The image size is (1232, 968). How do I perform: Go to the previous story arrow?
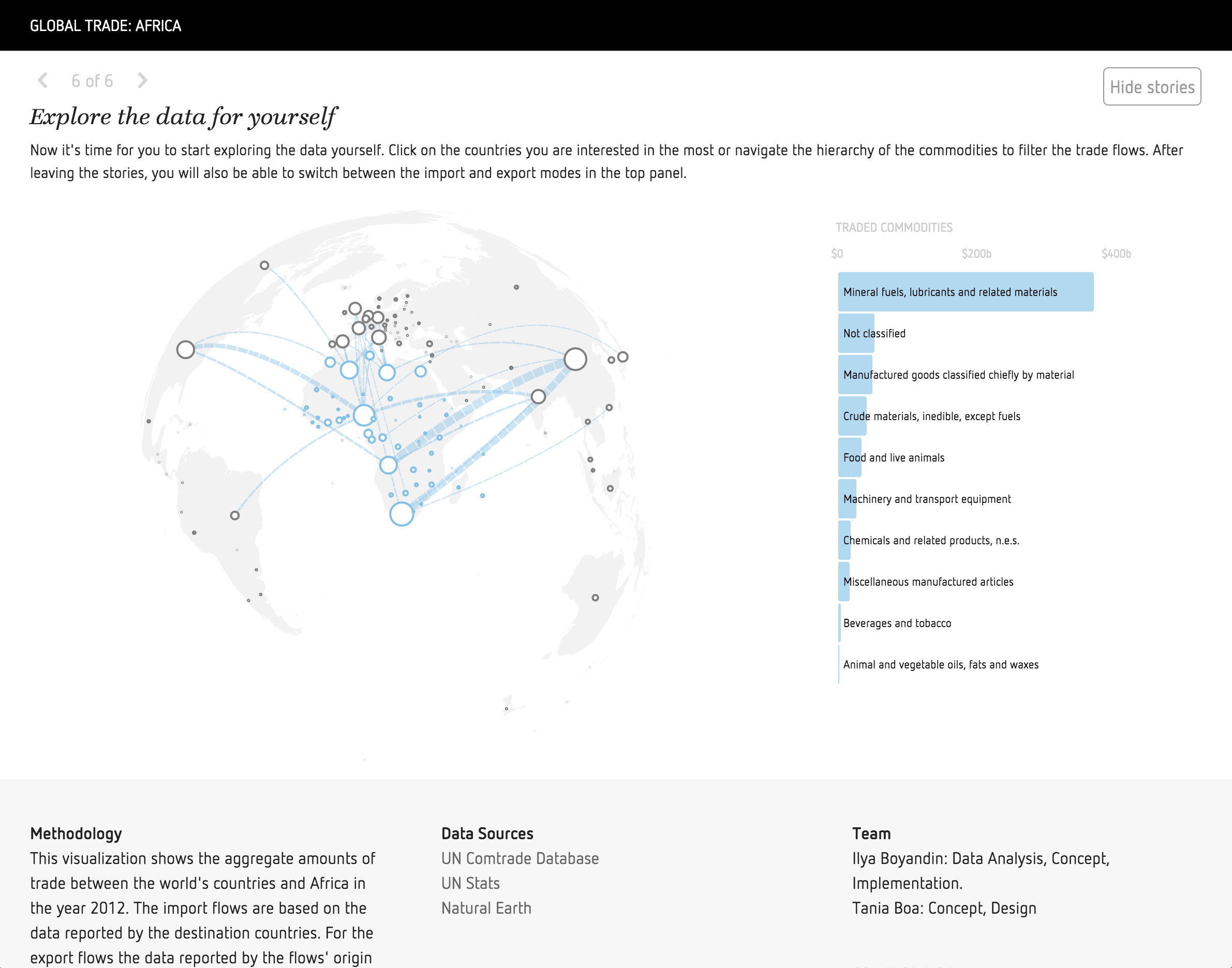42,81
